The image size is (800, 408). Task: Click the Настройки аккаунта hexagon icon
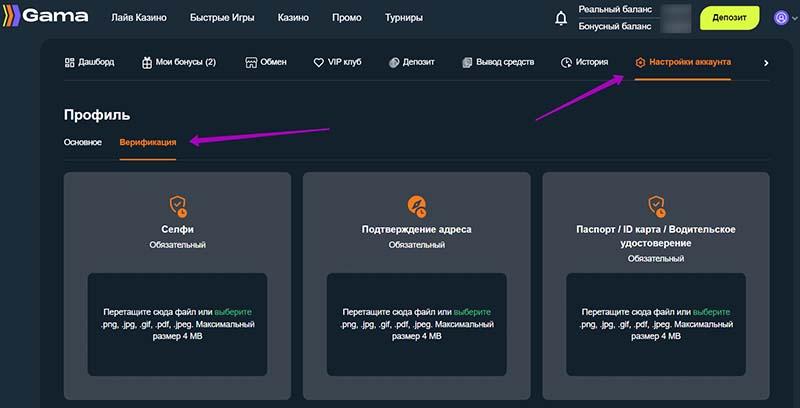click(640, 63)
